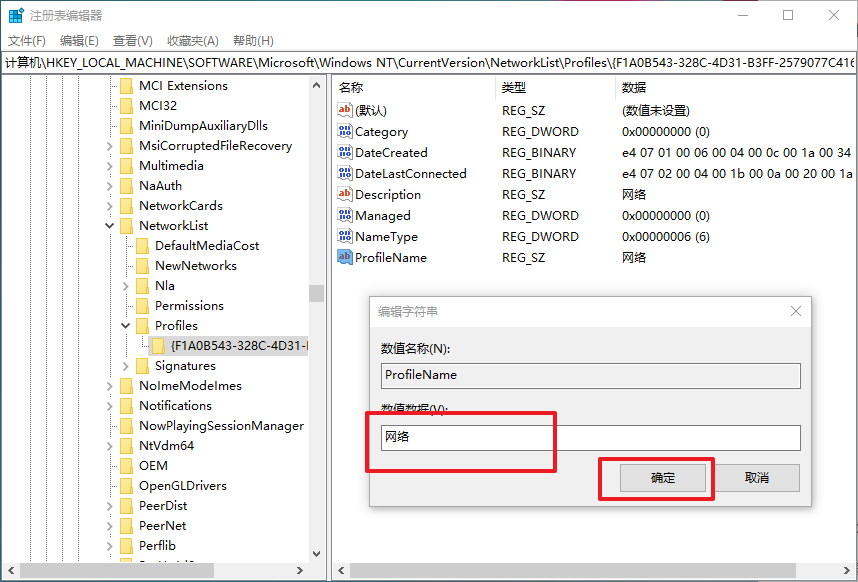The height and width of the screenshot is (582, 858).
Task: Click the Description string value icon
Action: click(x=346, y=195)
